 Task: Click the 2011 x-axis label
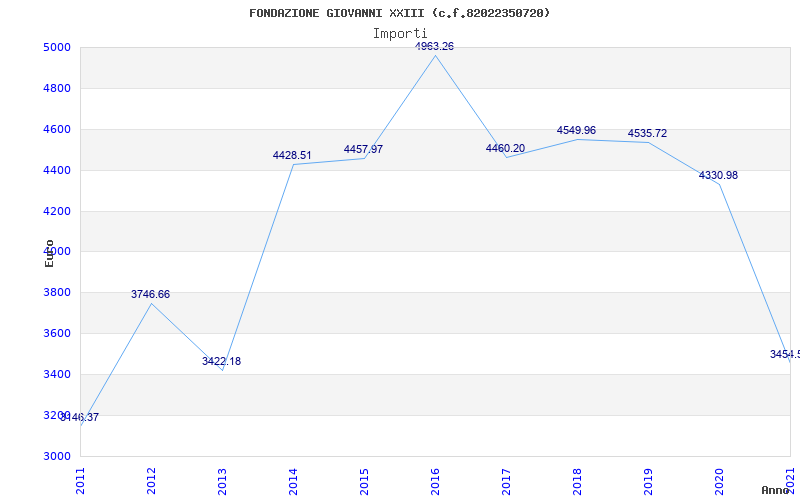click(x=80, y=482)
